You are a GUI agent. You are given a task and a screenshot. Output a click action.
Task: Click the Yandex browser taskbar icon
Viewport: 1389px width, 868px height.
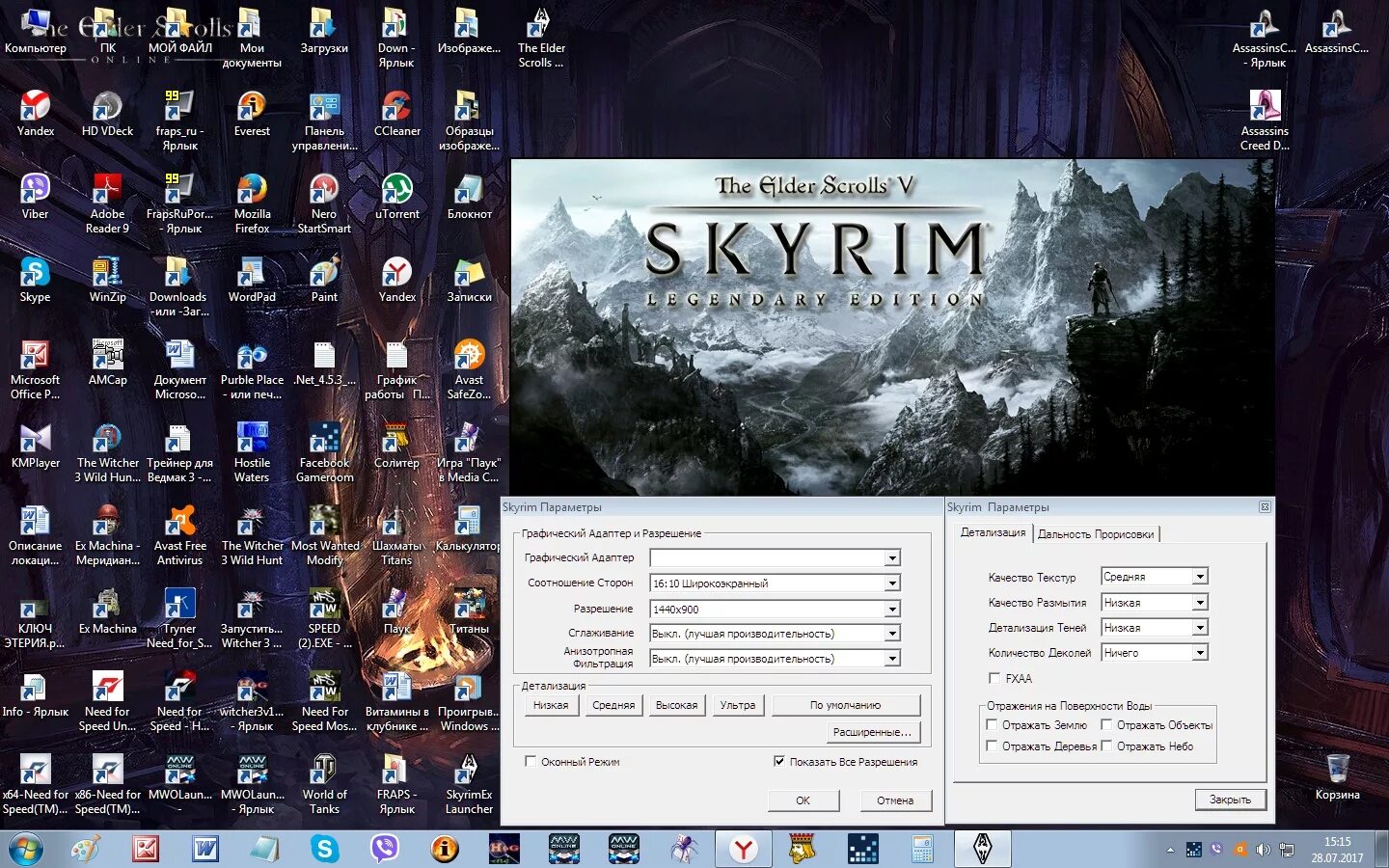click(743, 849)
